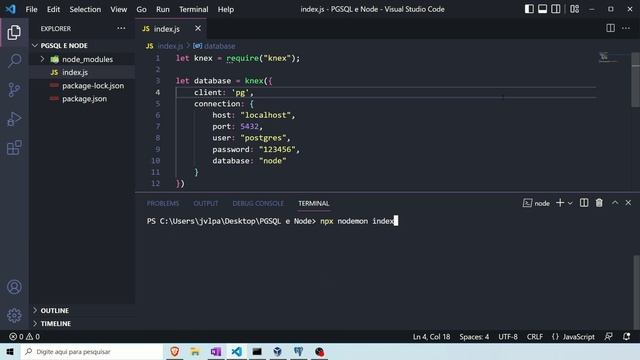Open the File menu

pyautogui.click(x=31, y=9)
